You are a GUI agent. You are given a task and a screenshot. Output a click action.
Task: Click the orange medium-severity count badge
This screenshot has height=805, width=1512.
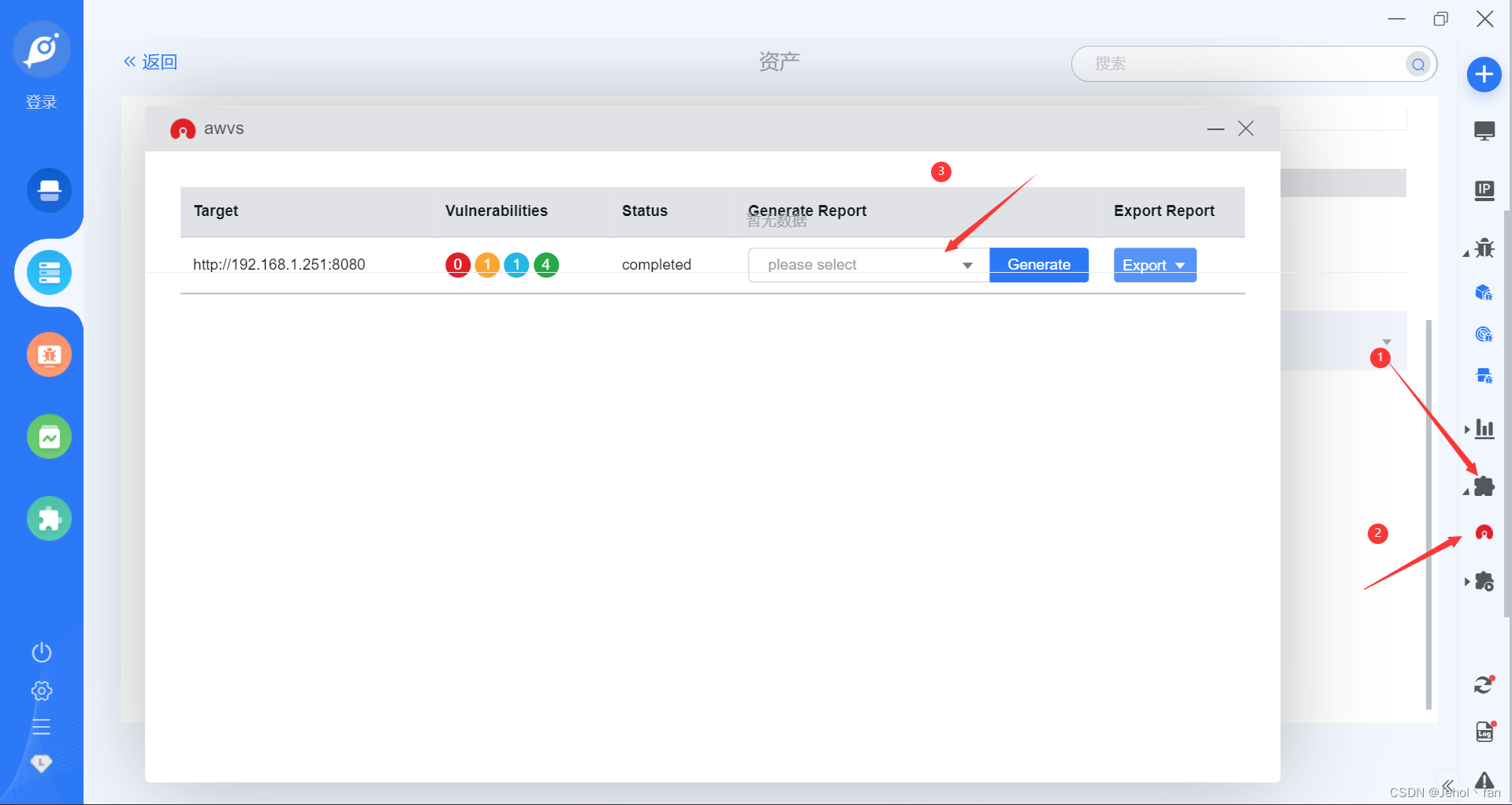coord(487,265)
